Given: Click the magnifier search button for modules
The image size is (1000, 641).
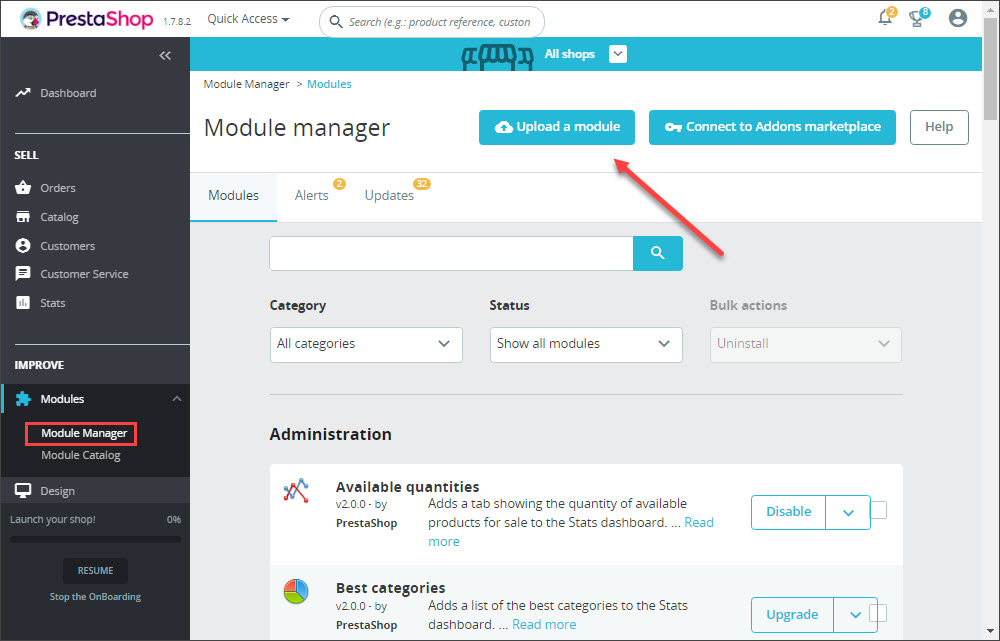Looking at the screenshot, I should tap(658, 253).
